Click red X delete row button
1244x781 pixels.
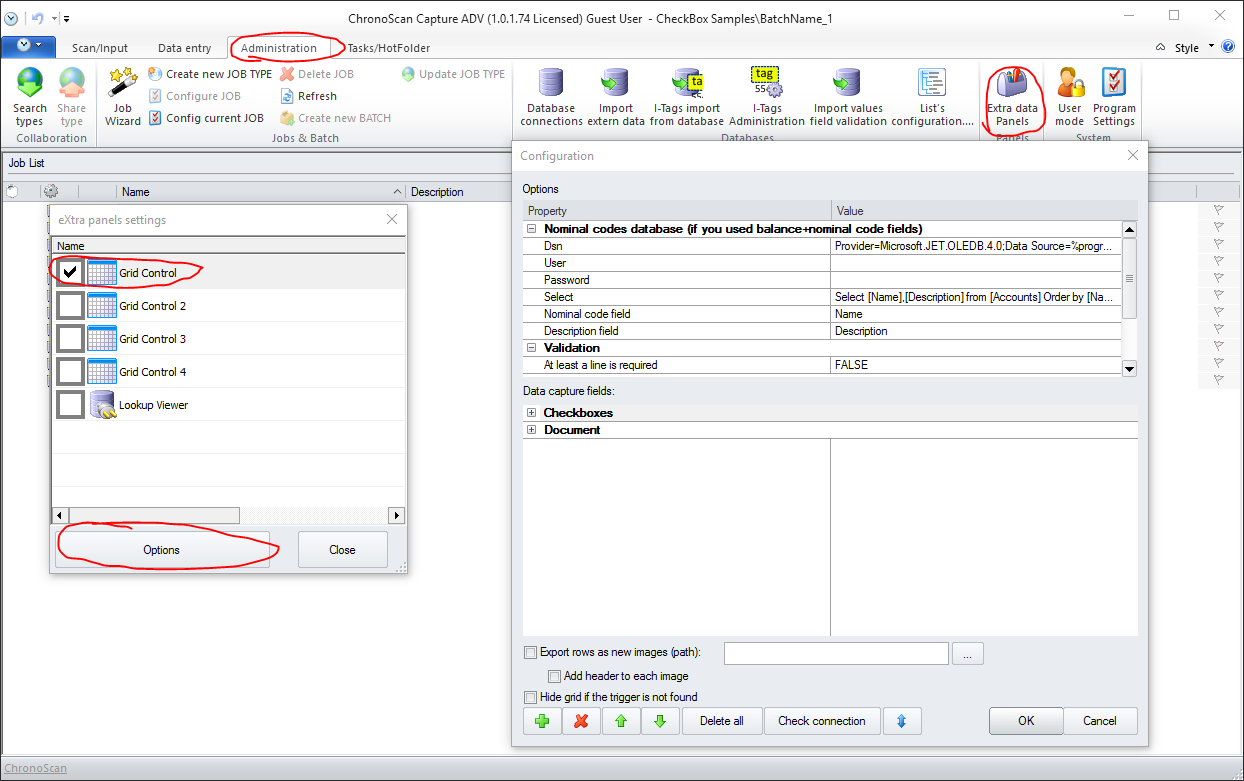click(581, 721)
